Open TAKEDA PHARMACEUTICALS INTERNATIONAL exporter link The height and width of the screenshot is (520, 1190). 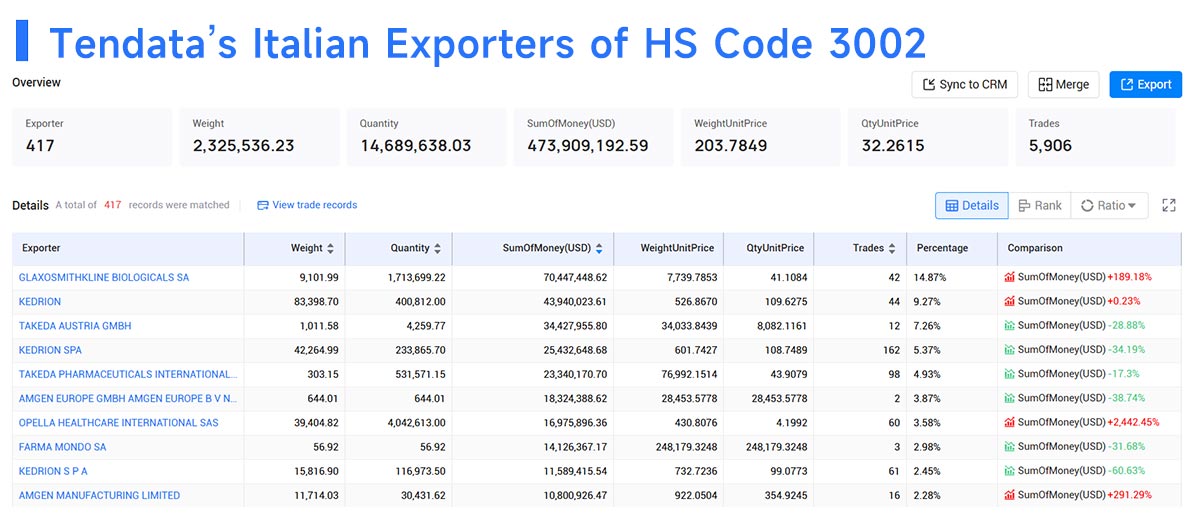click(x=128, y=374)
